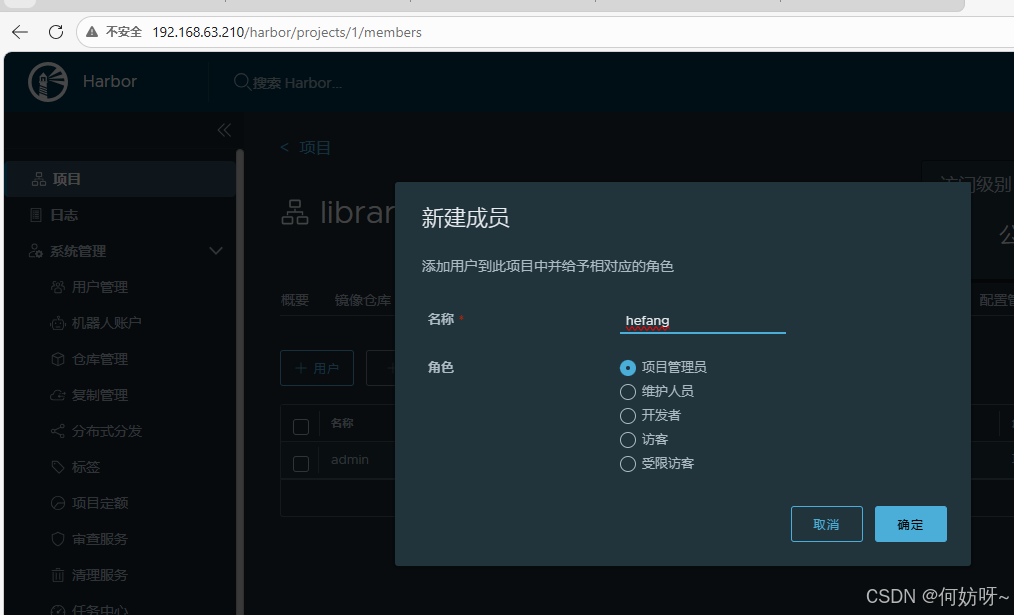Open 项目 in the sidebar
This screenshot has width=1014, height=615.
[120, 179]
